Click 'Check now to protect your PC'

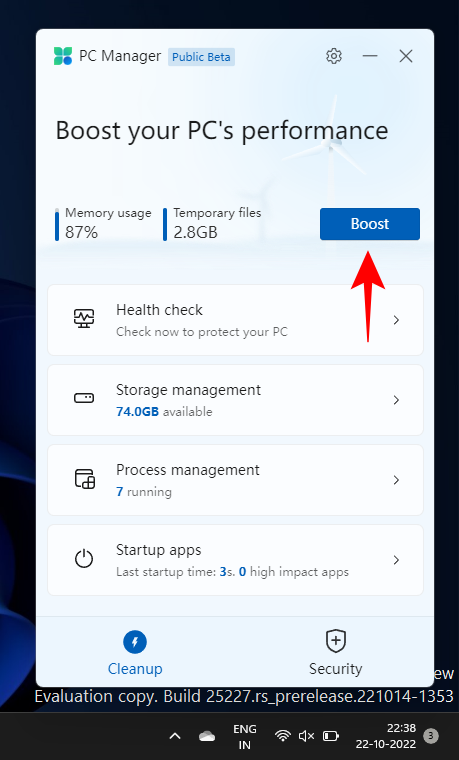[202, 332]
